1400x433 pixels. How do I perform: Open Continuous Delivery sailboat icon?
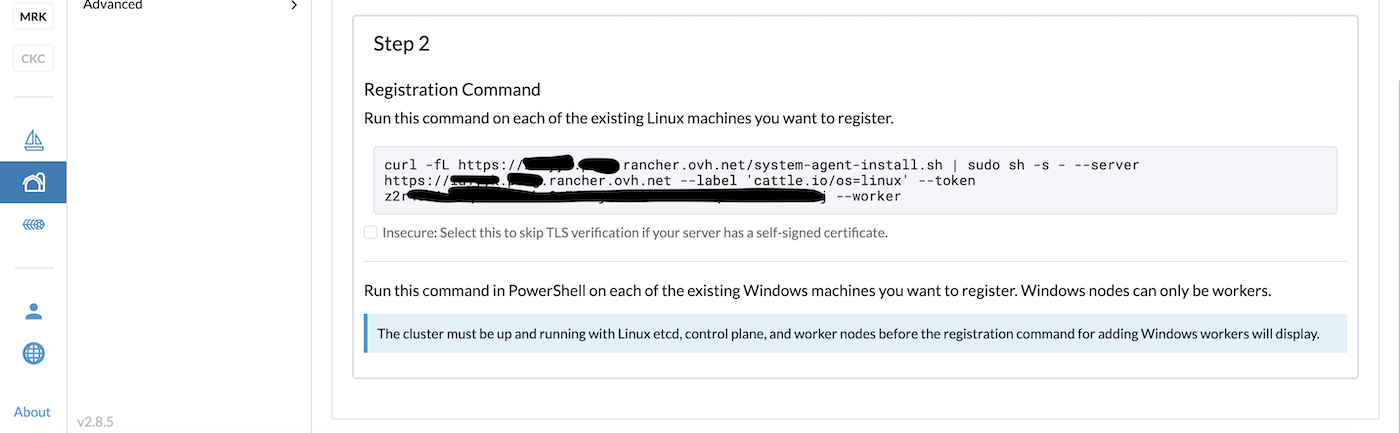click(33, 139)
